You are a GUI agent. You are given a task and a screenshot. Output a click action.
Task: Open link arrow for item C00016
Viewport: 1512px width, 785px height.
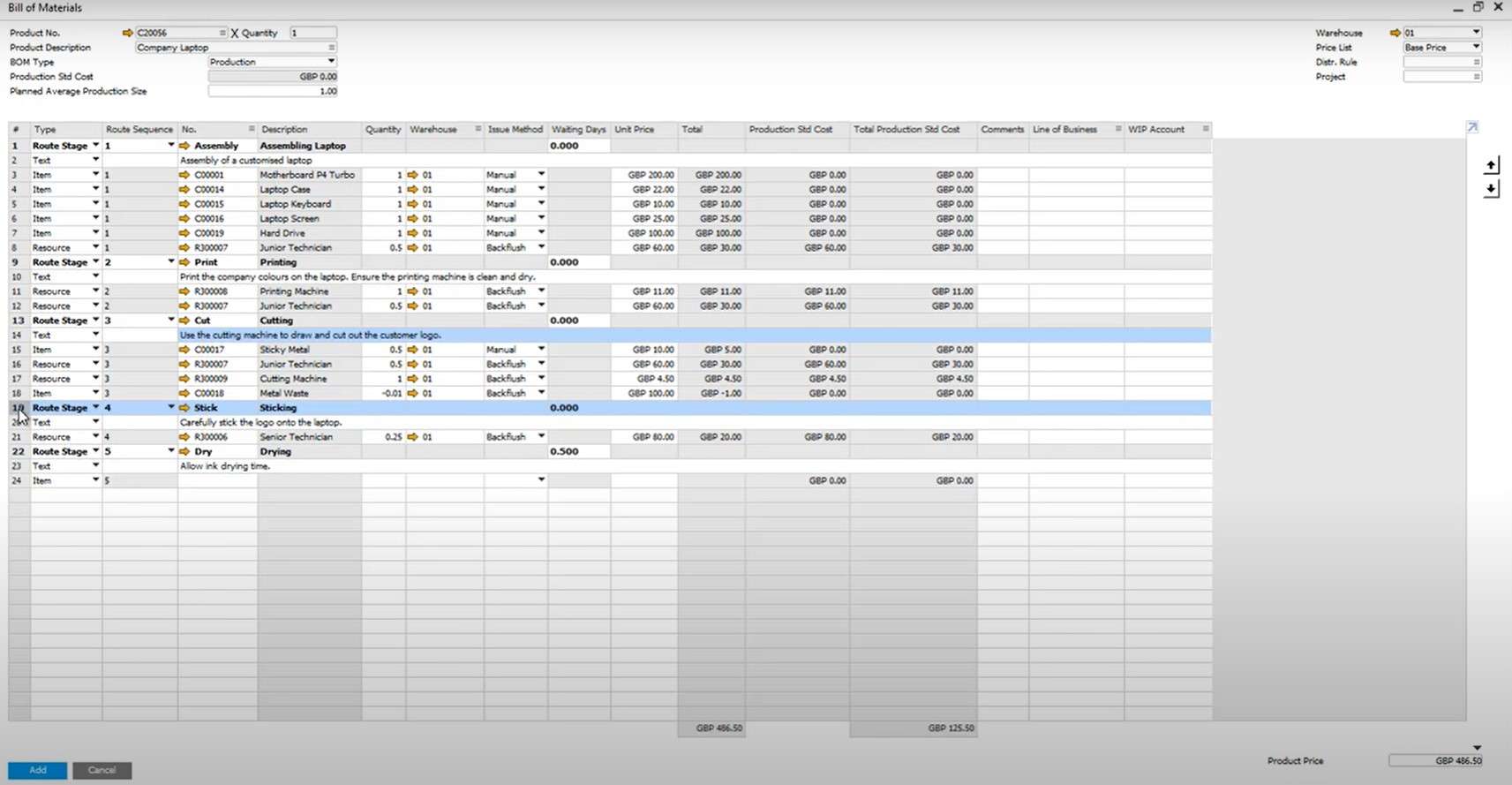pos(184,218)
